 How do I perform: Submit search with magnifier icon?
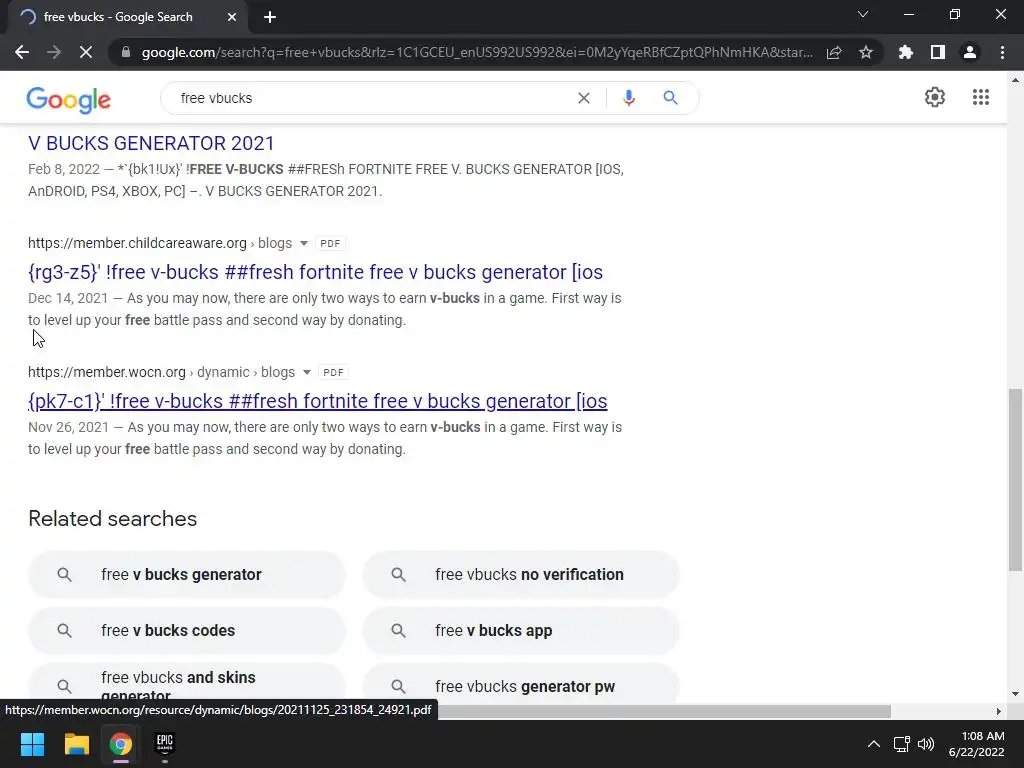[670, 98]
